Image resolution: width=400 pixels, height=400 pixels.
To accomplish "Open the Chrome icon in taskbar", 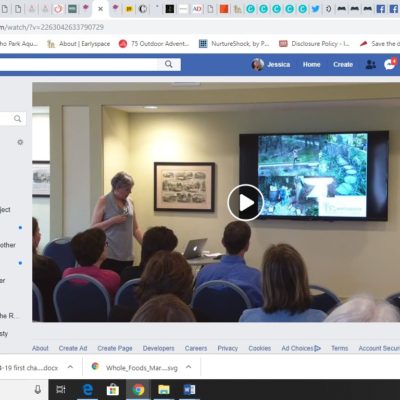I will coord(138,390).
